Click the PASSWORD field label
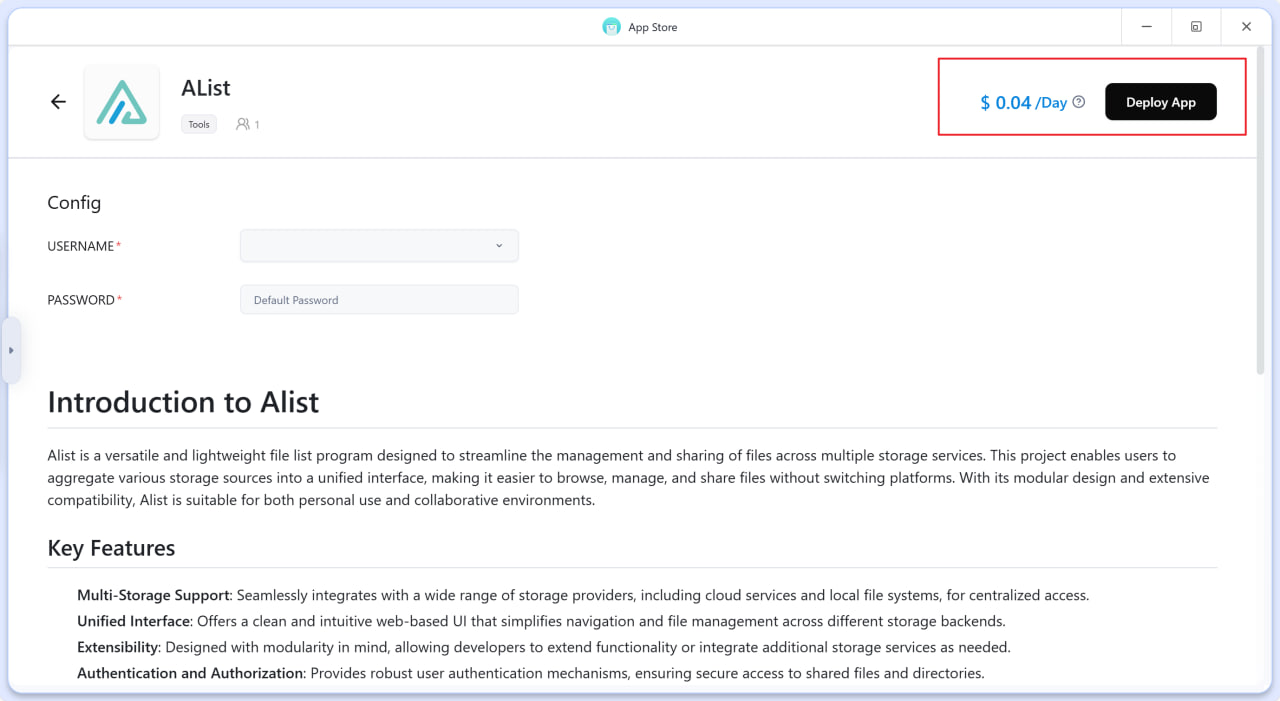 pyautogui.click(x=84, y=300)
